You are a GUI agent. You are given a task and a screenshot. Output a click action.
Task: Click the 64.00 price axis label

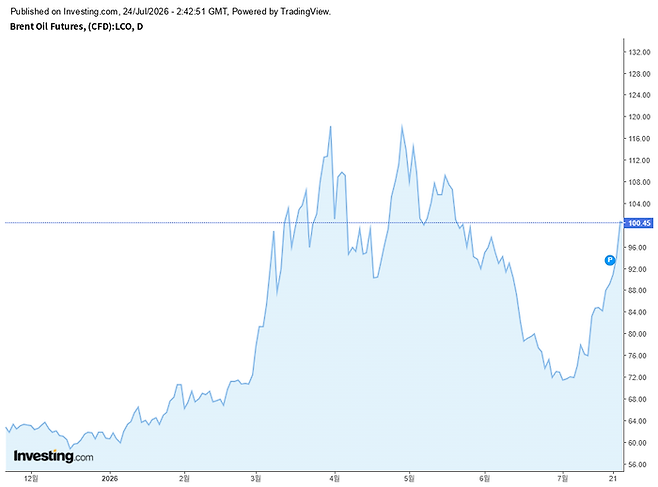coord(639,421)
